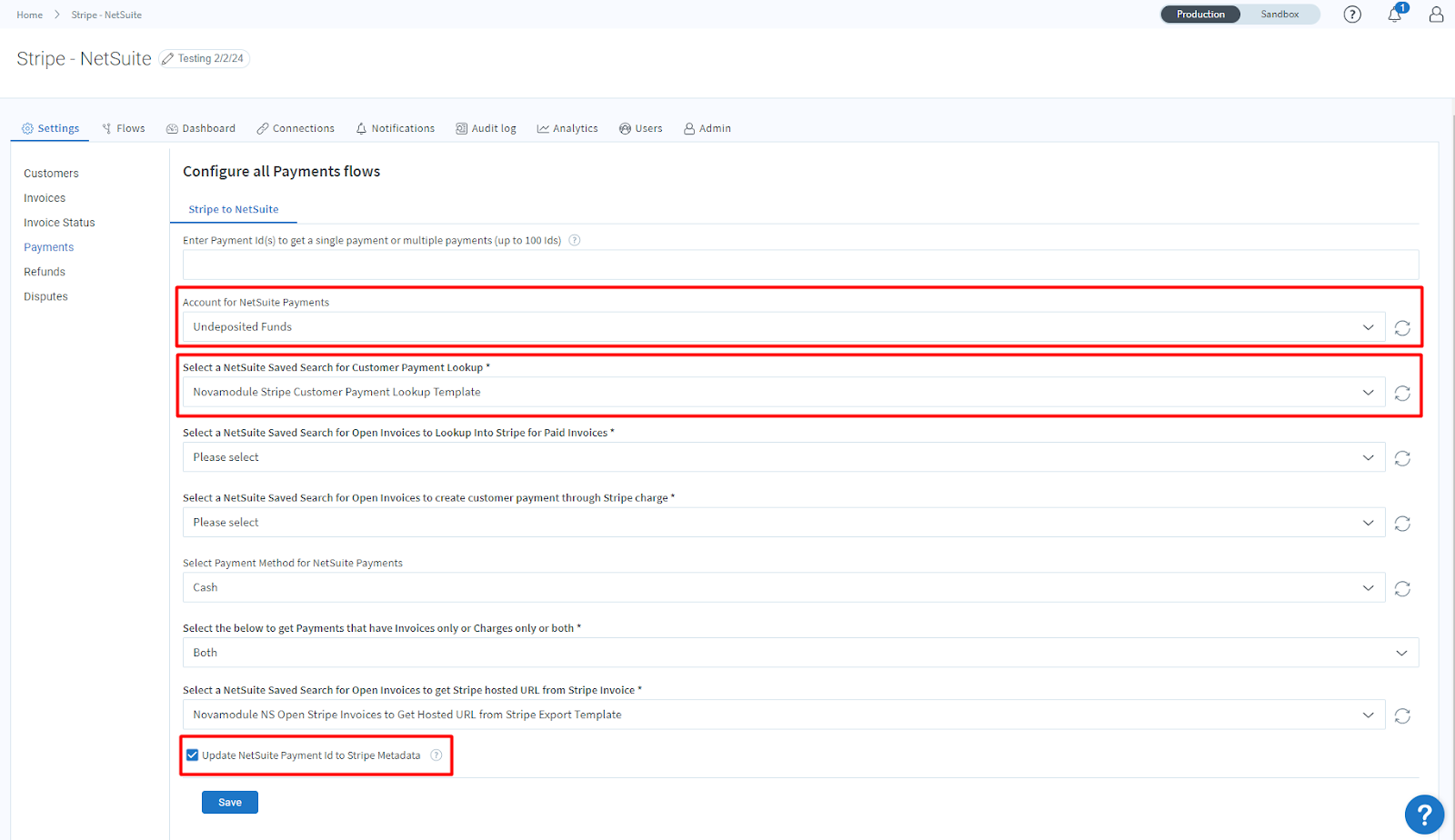Open Novamodule Stripe Customer Payment Lookup Template dropdown

(x=784, y=393)
